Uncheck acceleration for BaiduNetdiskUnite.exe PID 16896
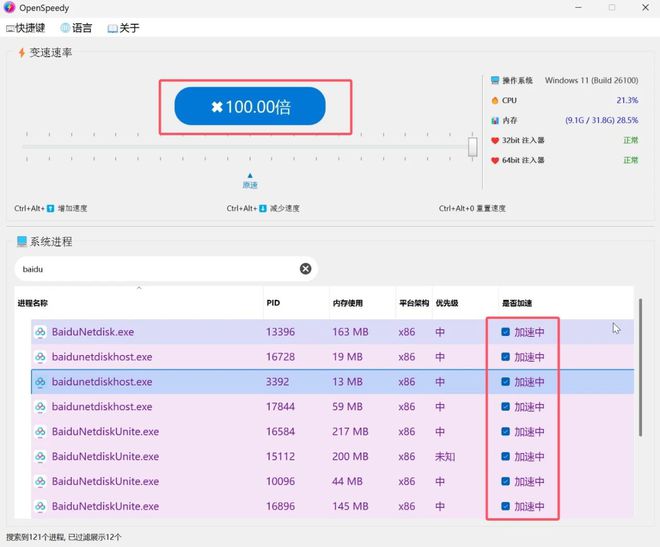 (506, 506)
